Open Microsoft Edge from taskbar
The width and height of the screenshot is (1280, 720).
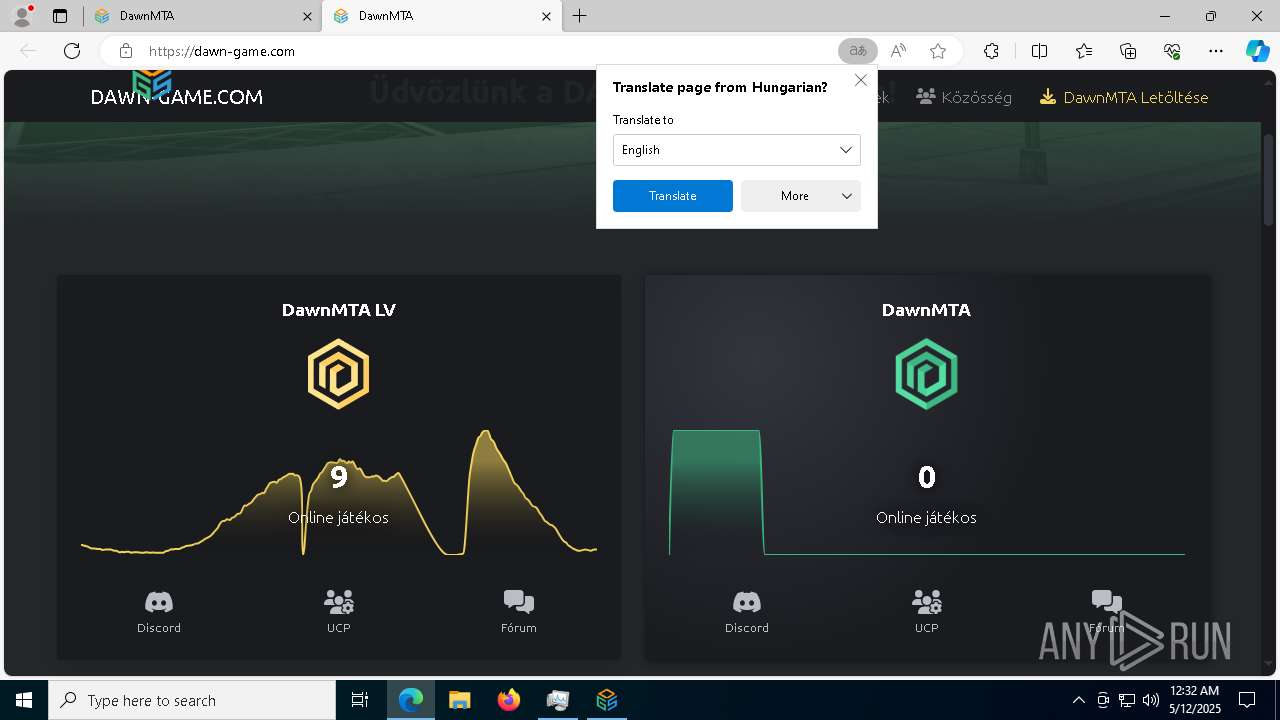coord(411,700)
